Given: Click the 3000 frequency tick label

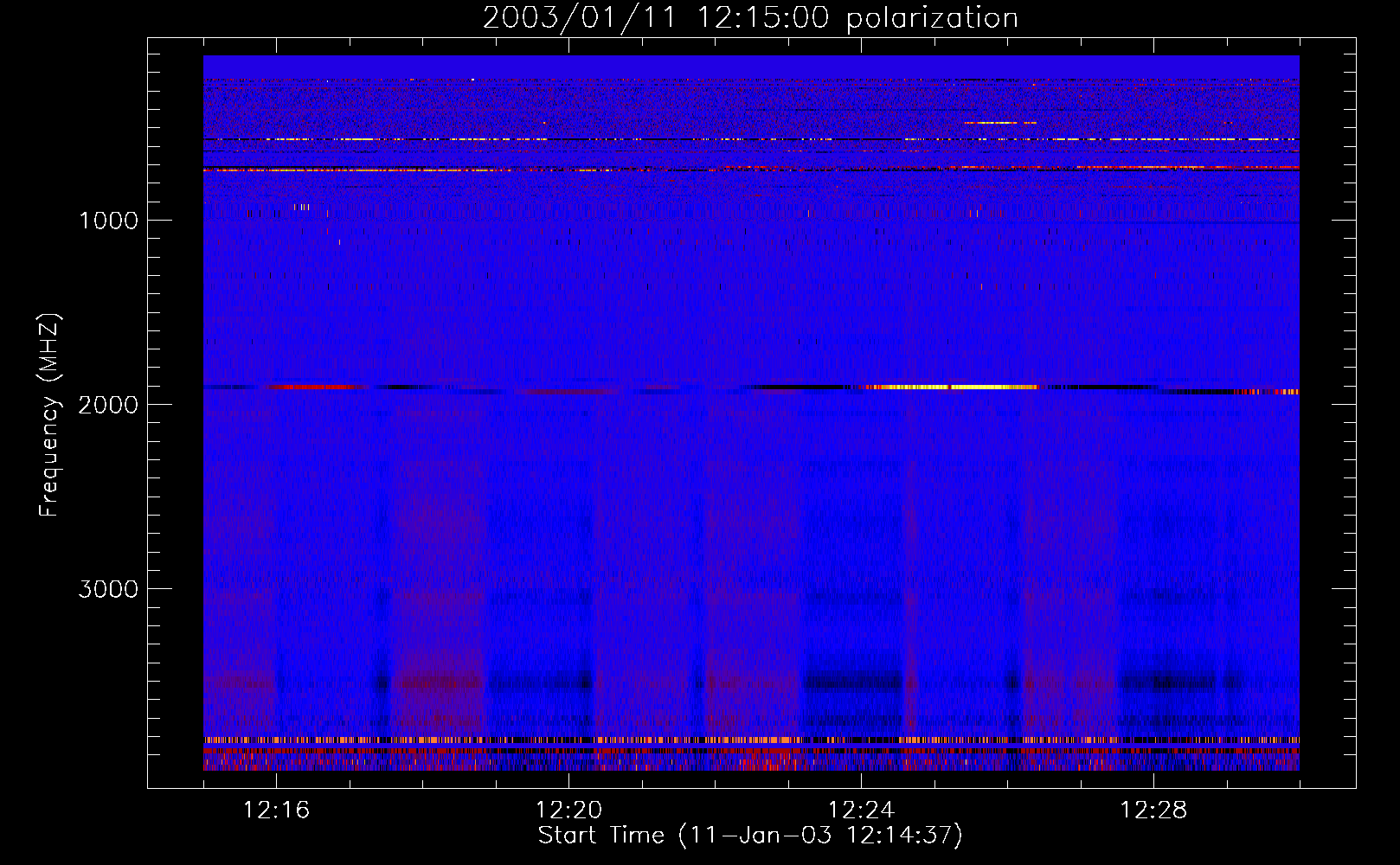Looking at the screenshot, I should (x=108, y=589).
